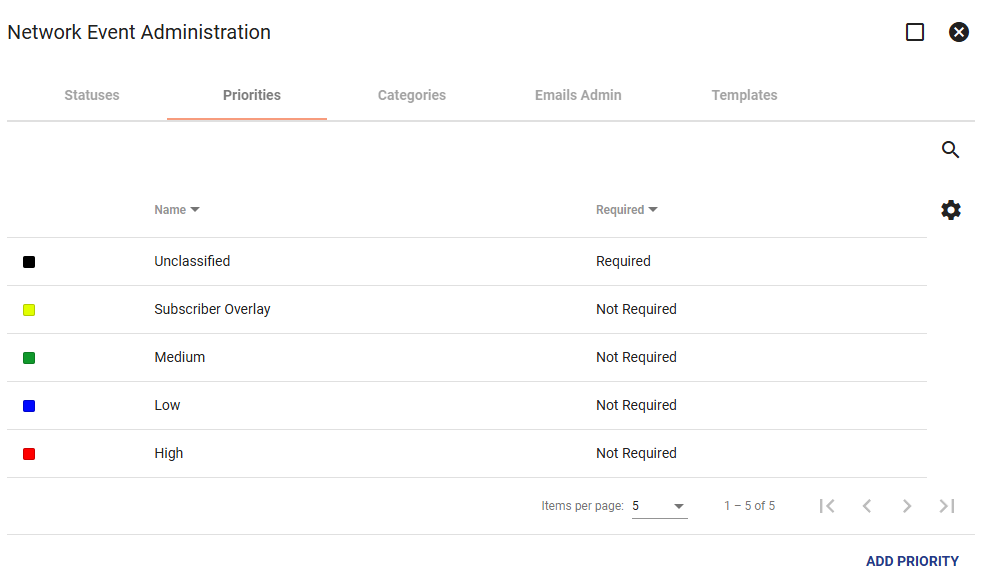Open the Templates tab

point(744,95)
